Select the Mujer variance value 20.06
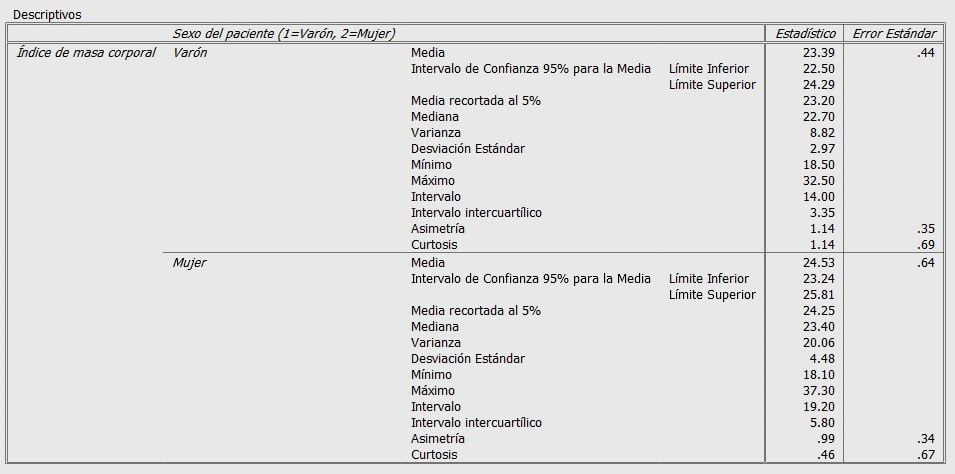955x474 pixels. pyautogui.click(x=818, y=343)
